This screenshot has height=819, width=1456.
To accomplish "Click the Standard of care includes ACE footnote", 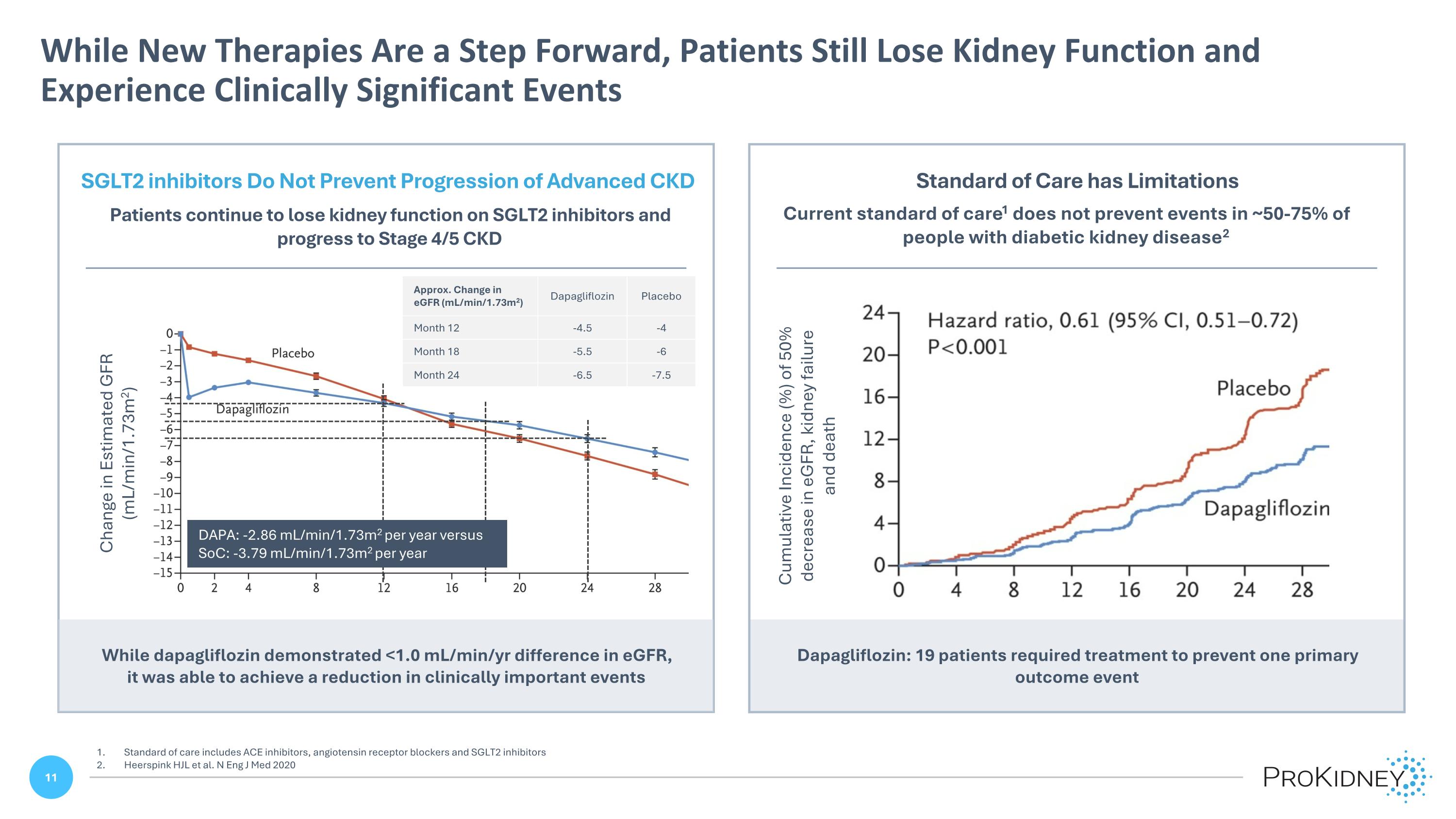I will pos(334,752).
